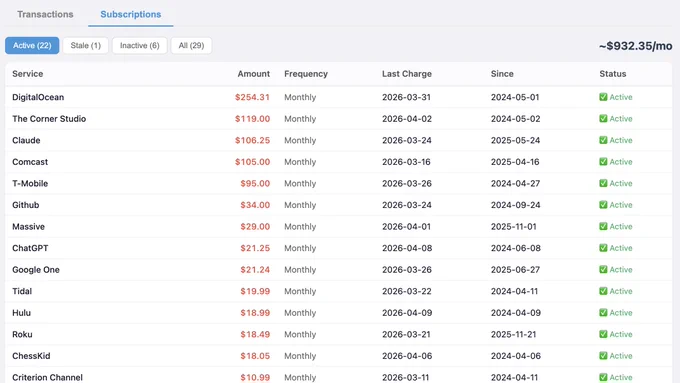Screen dimensions: 680x383
Task: Filter by Stale (1) subscriptions
Action: (85, 46)
